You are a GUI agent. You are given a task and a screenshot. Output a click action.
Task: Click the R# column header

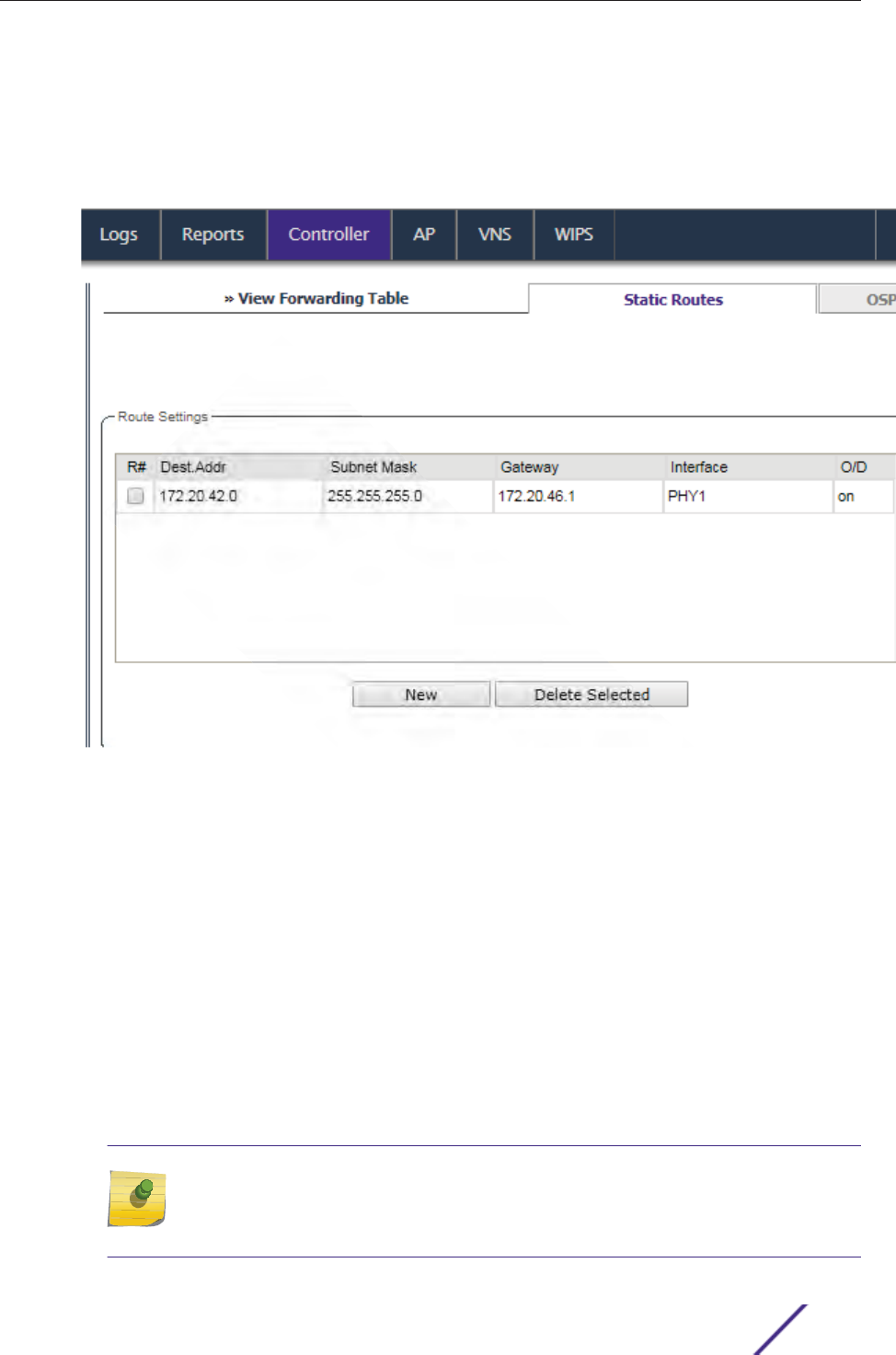pos(136,466)
